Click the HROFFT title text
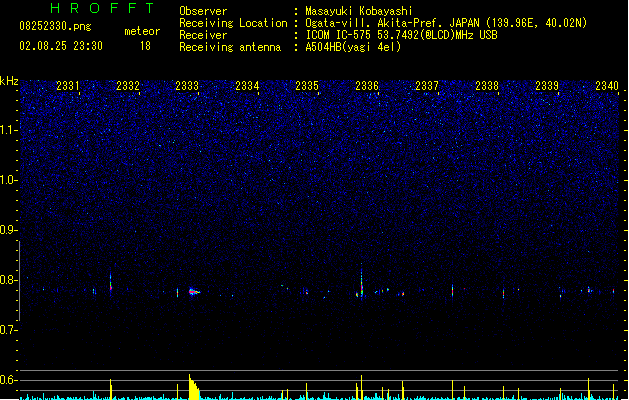 (x=103, y=8)
